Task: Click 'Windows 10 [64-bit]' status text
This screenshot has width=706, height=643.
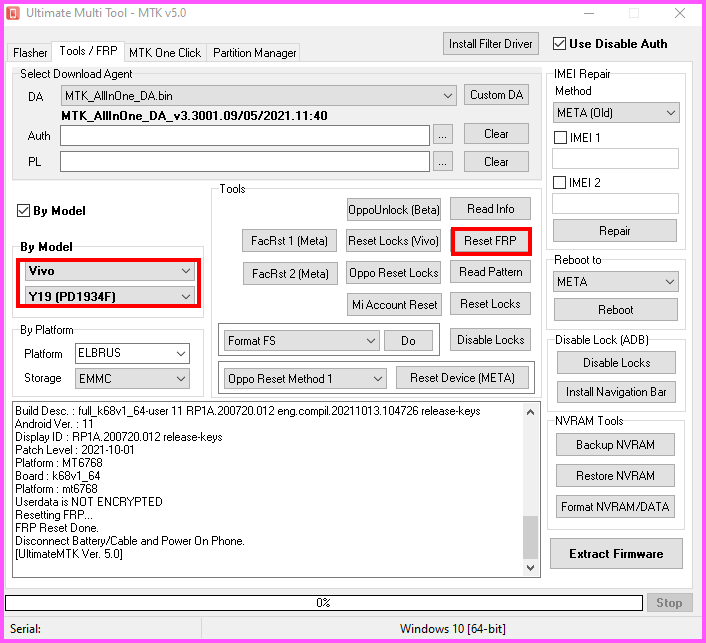Action: (x=453, y=628)
